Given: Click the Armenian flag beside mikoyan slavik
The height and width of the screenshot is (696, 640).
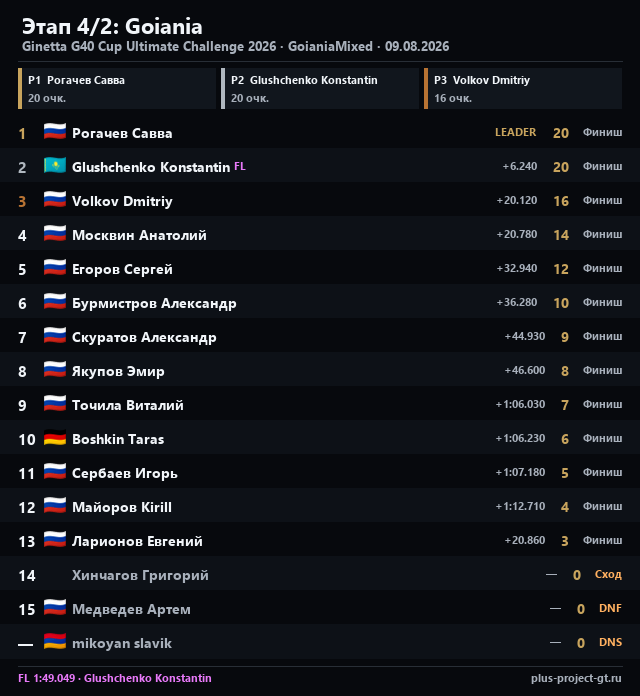Looking at the screenshot, I should (55, 642).
